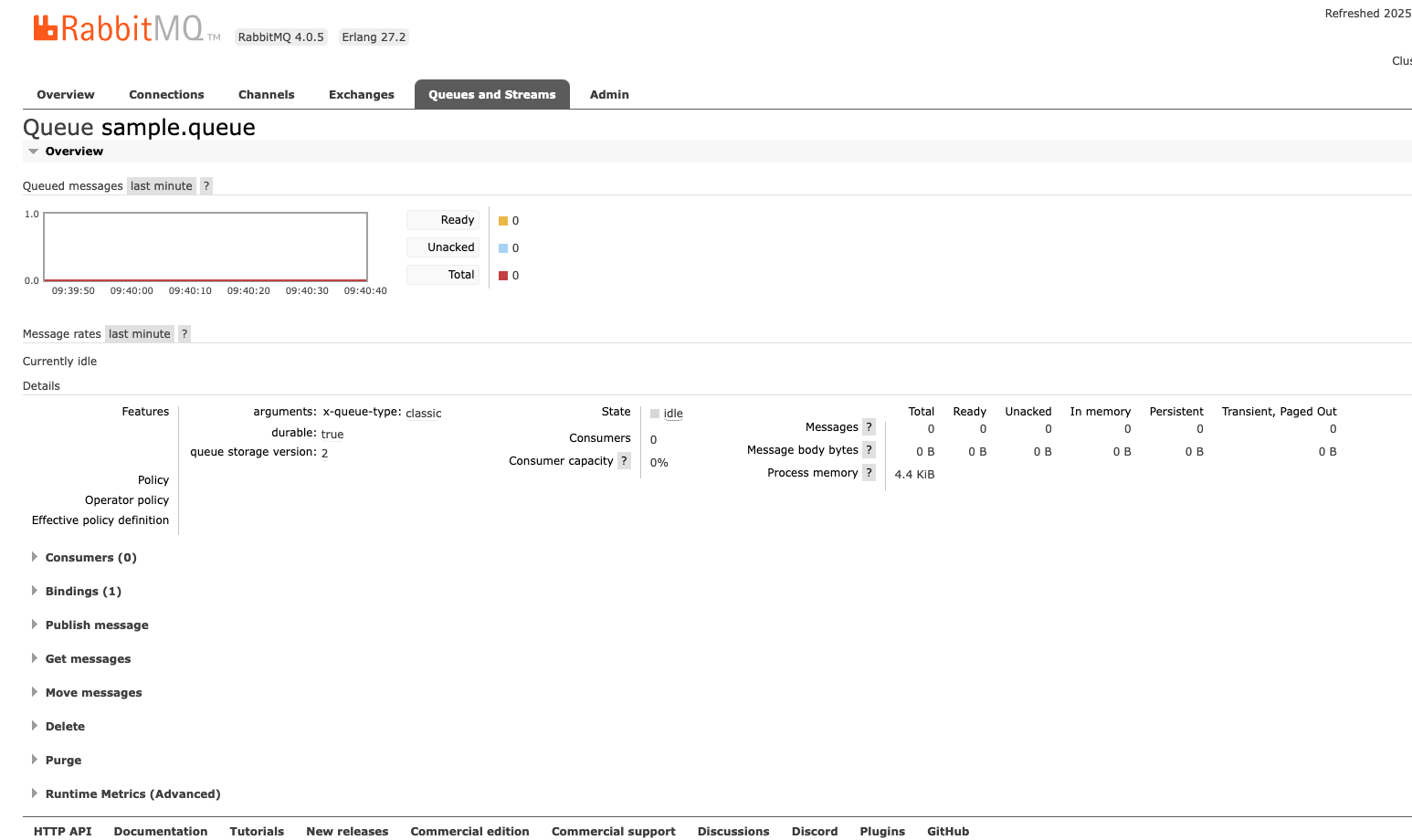Screen dimensions: 1412x840
Task: Open help for Message body bytes
Action: [869, 450]
